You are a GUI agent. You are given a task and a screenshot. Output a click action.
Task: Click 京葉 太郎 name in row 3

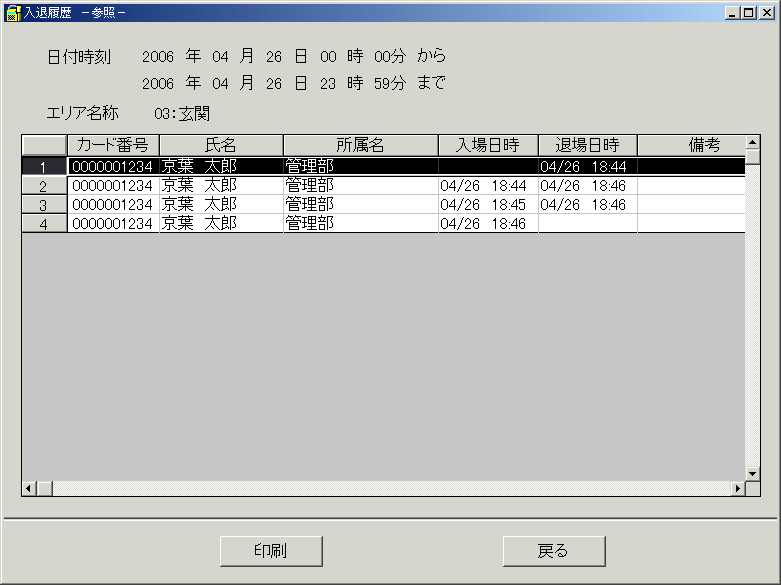point(221,205)
